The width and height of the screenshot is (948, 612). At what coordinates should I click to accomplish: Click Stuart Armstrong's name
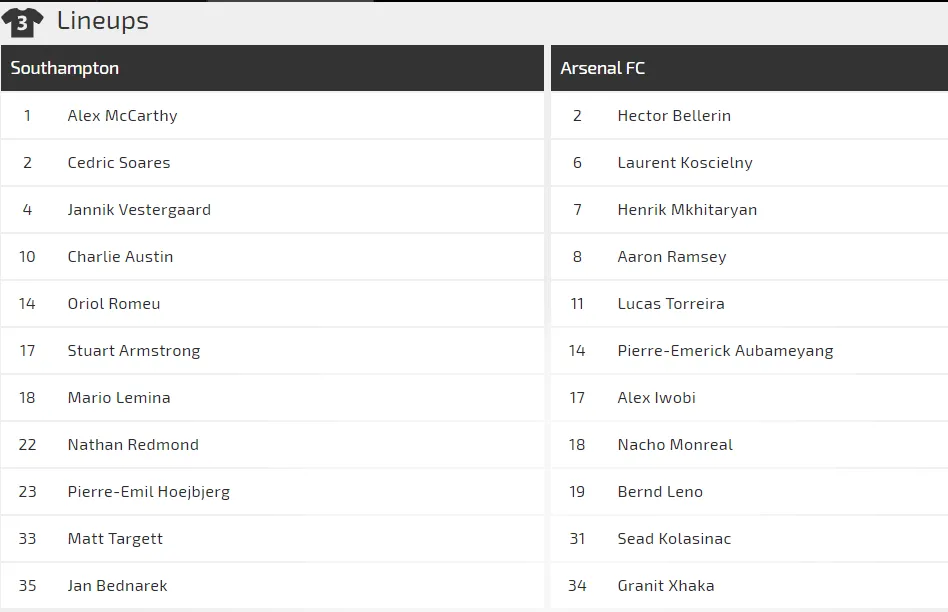click(x=134, y=351)
